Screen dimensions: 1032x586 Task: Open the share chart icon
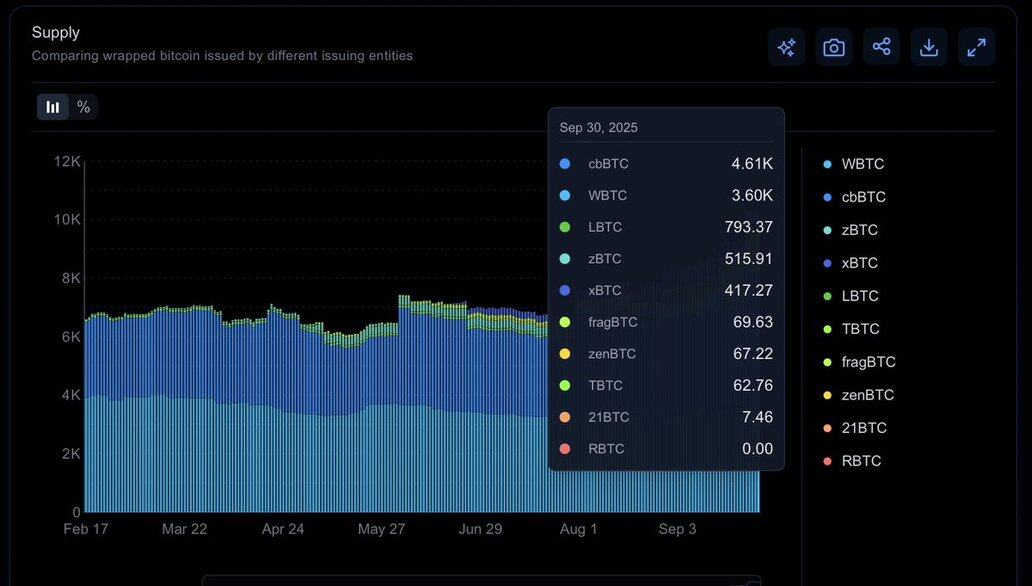pyautogui.click(x=881, y=47)
